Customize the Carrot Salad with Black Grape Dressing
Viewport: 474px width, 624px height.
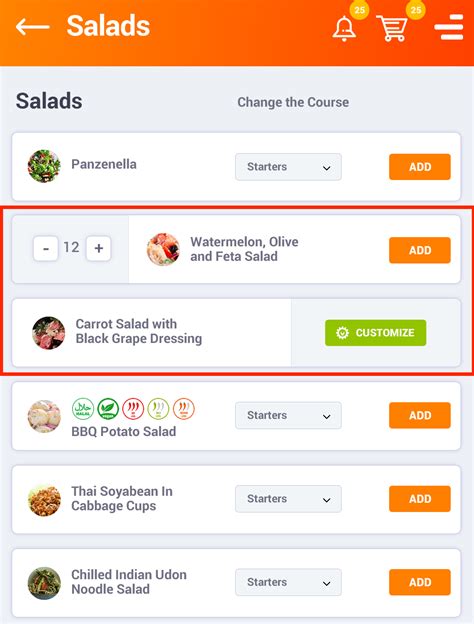tap(375, 333)
